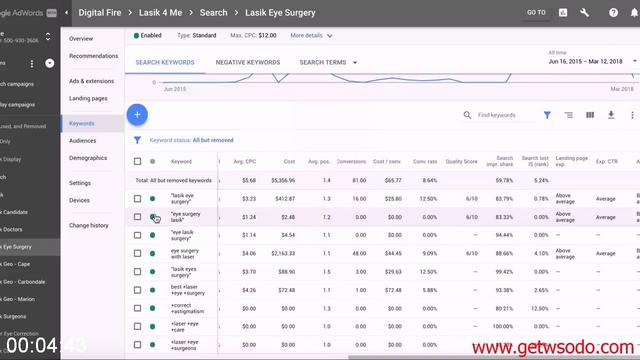640x360 pixels.
Task: Click status dot for "lasik eye surgery"
Action: pos(152,199)
